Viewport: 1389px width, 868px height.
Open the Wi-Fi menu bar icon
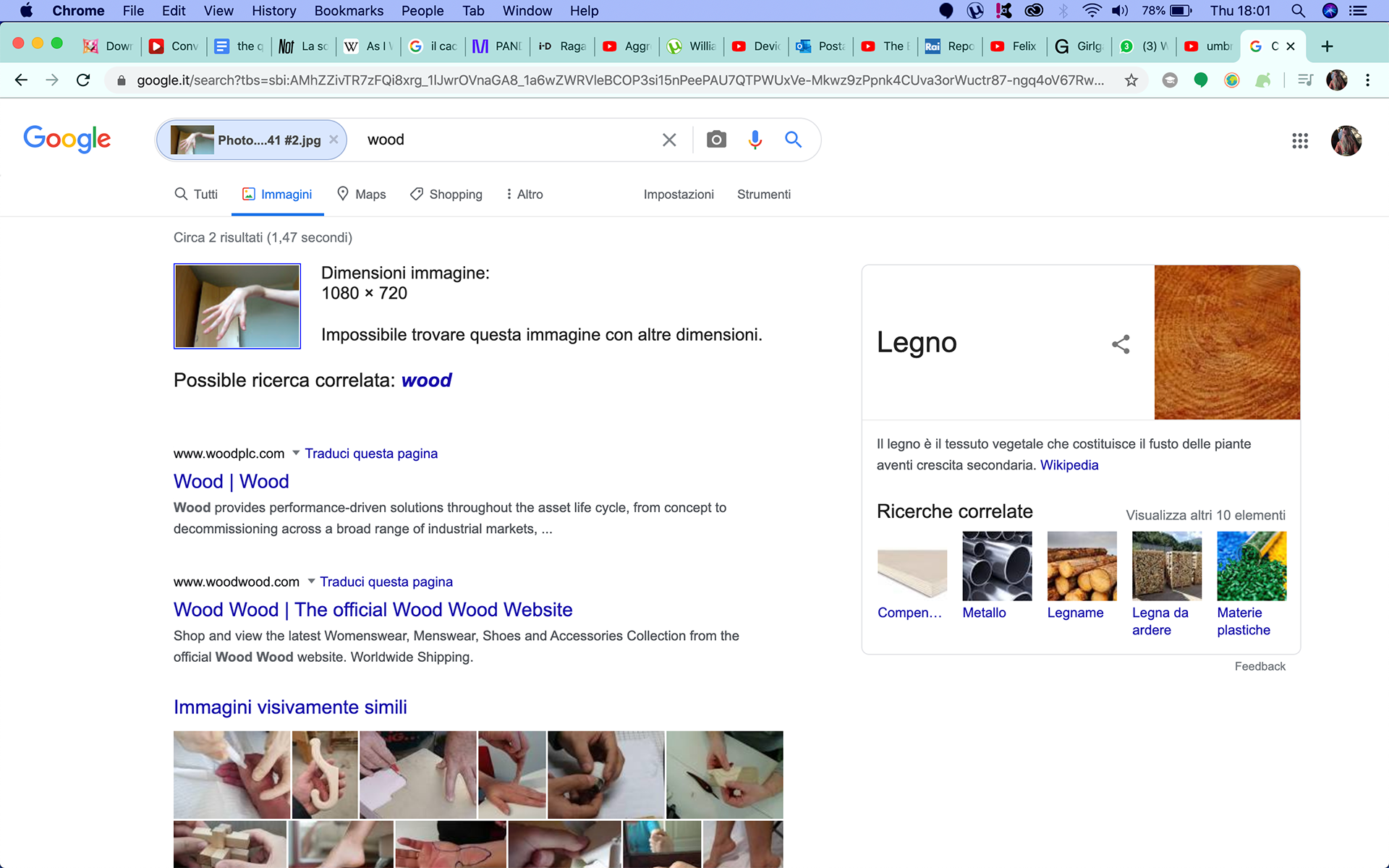(1092, 11)
